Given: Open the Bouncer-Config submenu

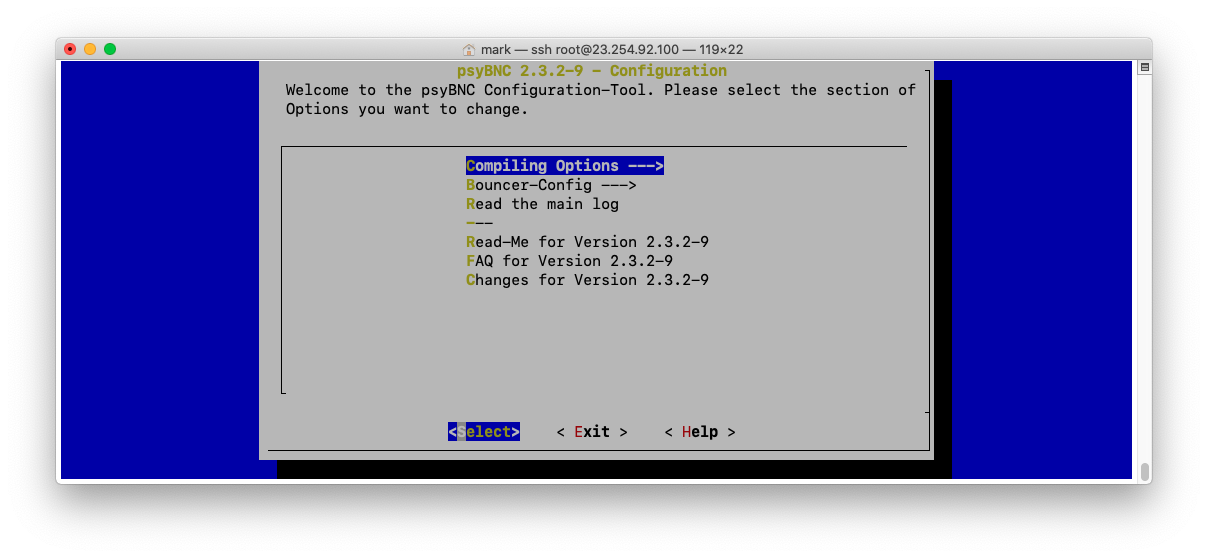Looking at the screenshot, I should [551, 185].
